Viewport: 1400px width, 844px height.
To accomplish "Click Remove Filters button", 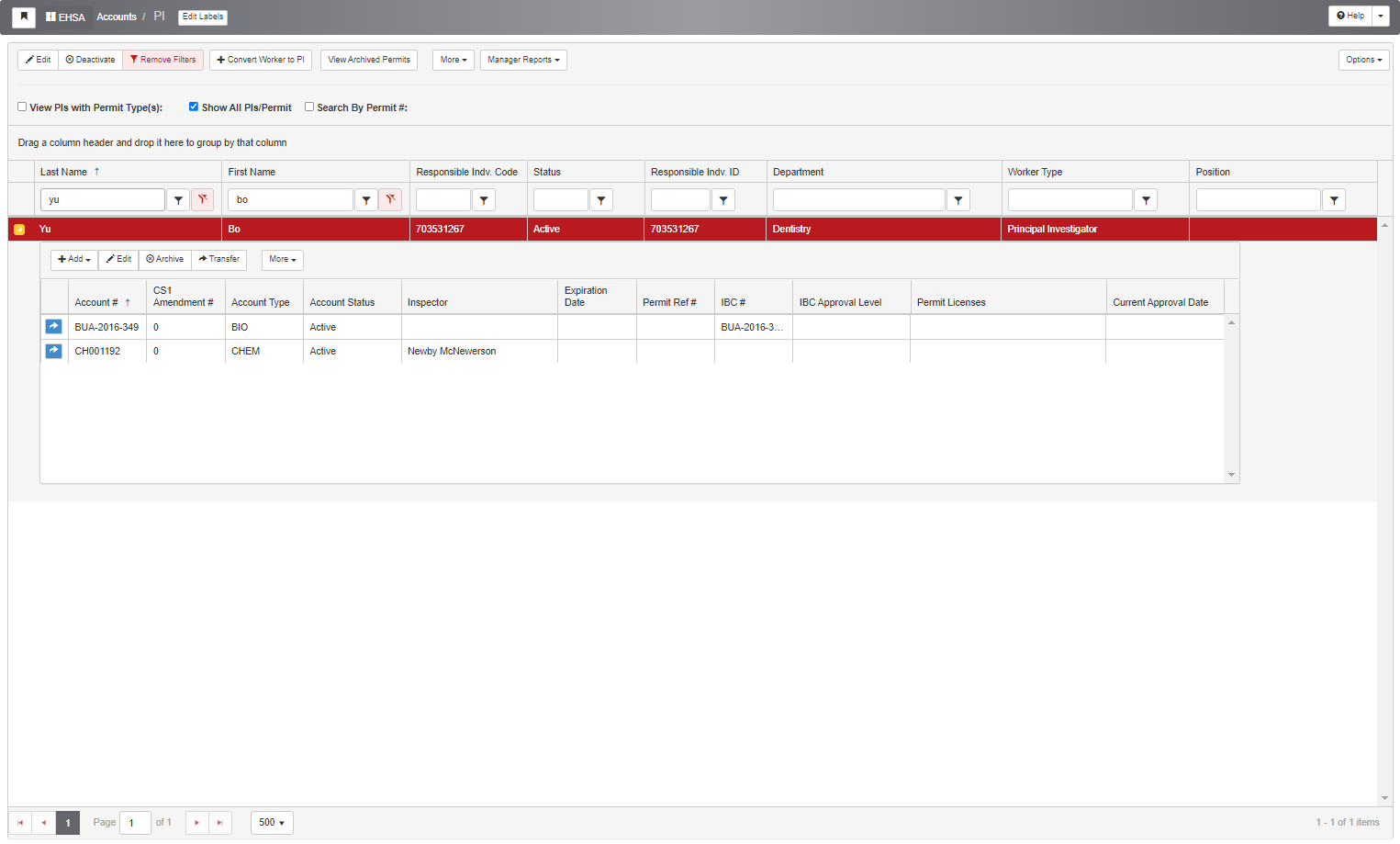I will [x=162, y=60].
